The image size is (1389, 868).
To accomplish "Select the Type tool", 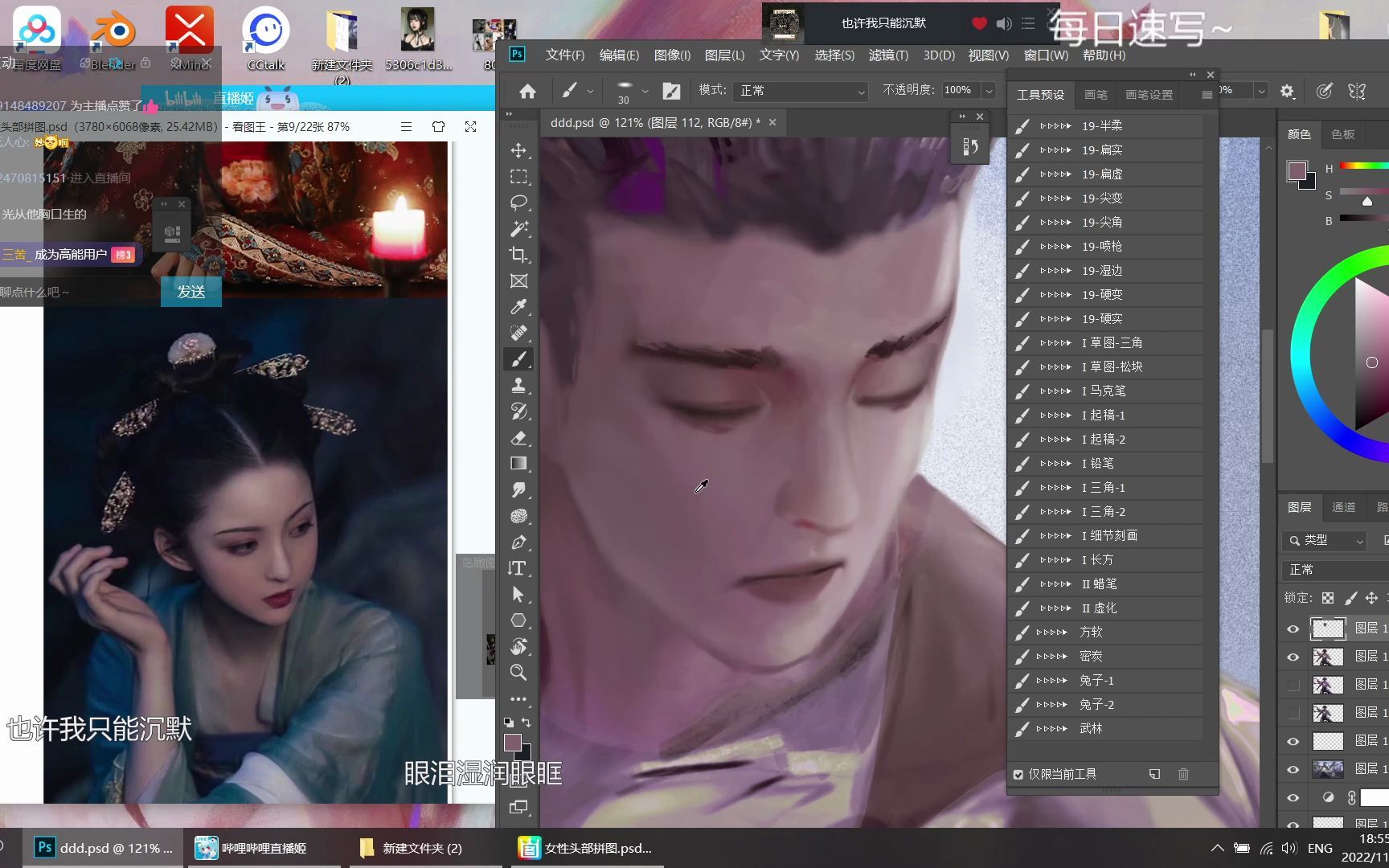I will click(x=518, y=568).
